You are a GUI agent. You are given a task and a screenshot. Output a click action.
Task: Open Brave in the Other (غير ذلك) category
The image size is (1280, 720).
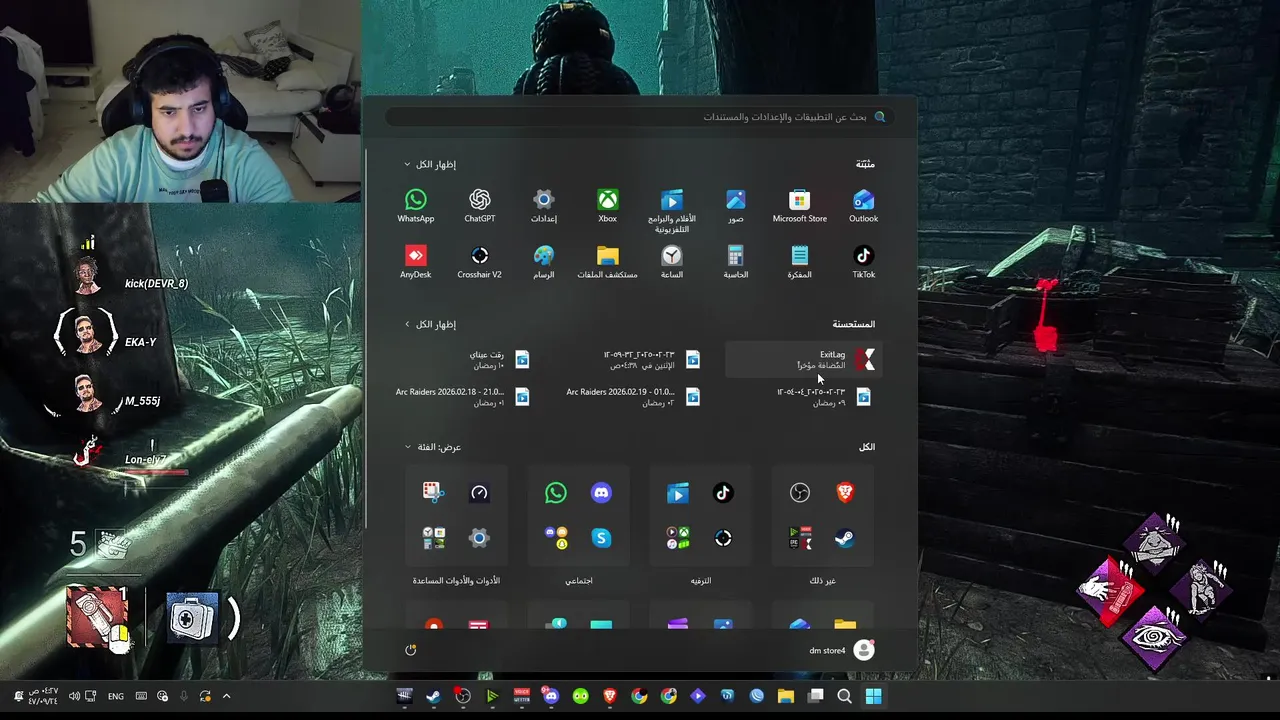pyautogui.click(x=845, y=492)
